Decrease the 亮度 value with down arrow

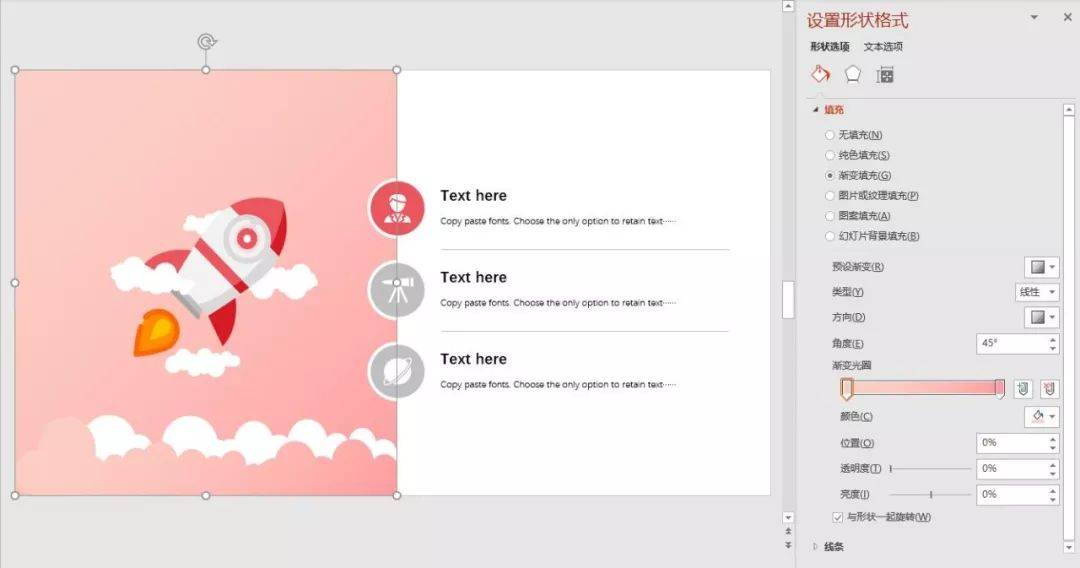click(x=1052, y=499)
